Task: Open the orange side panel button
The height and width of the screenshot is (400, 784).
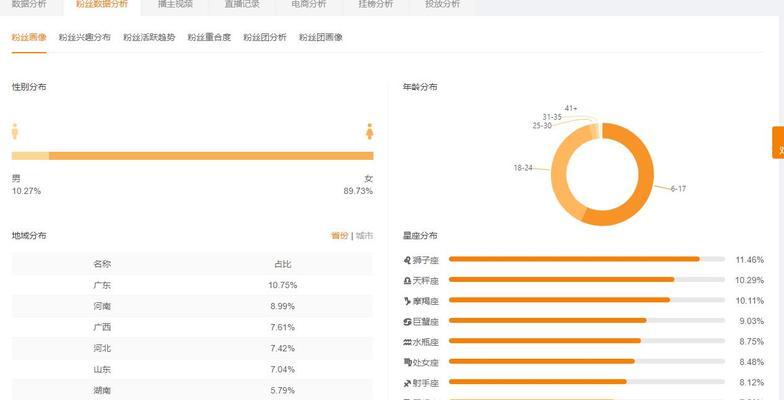Action: point(778,142)
